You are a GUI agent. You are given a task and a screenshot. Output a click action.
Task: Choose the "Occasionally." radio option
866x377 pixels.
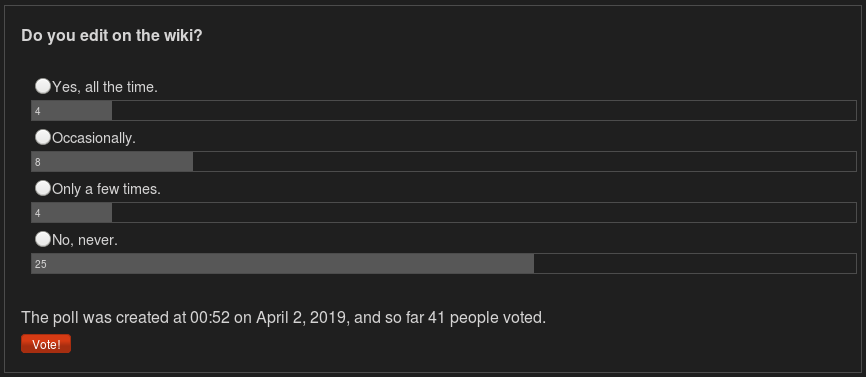tap(43, 137)
